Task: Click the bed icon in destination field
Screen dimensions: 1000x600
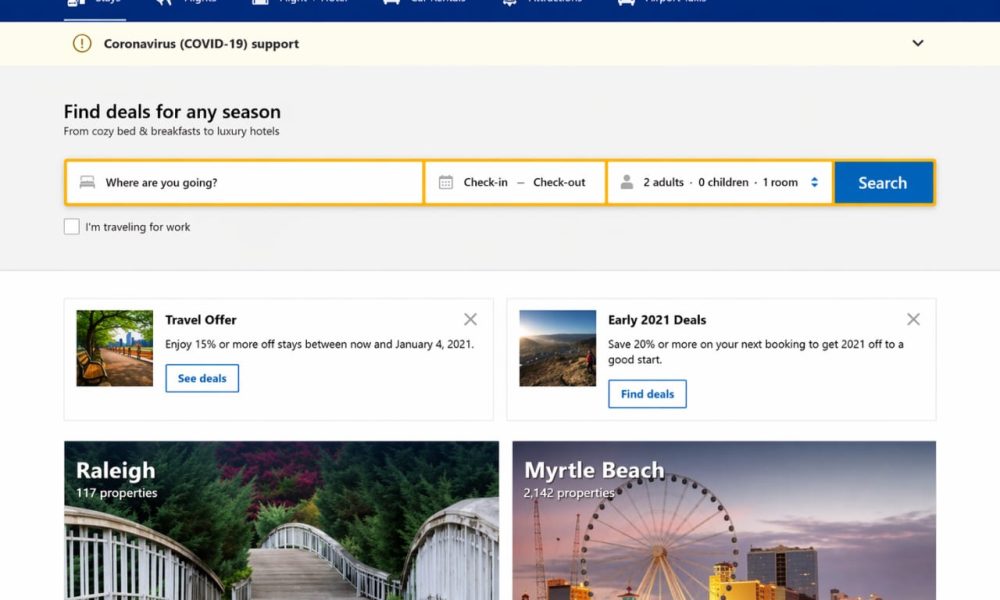Action: [87, 183]
